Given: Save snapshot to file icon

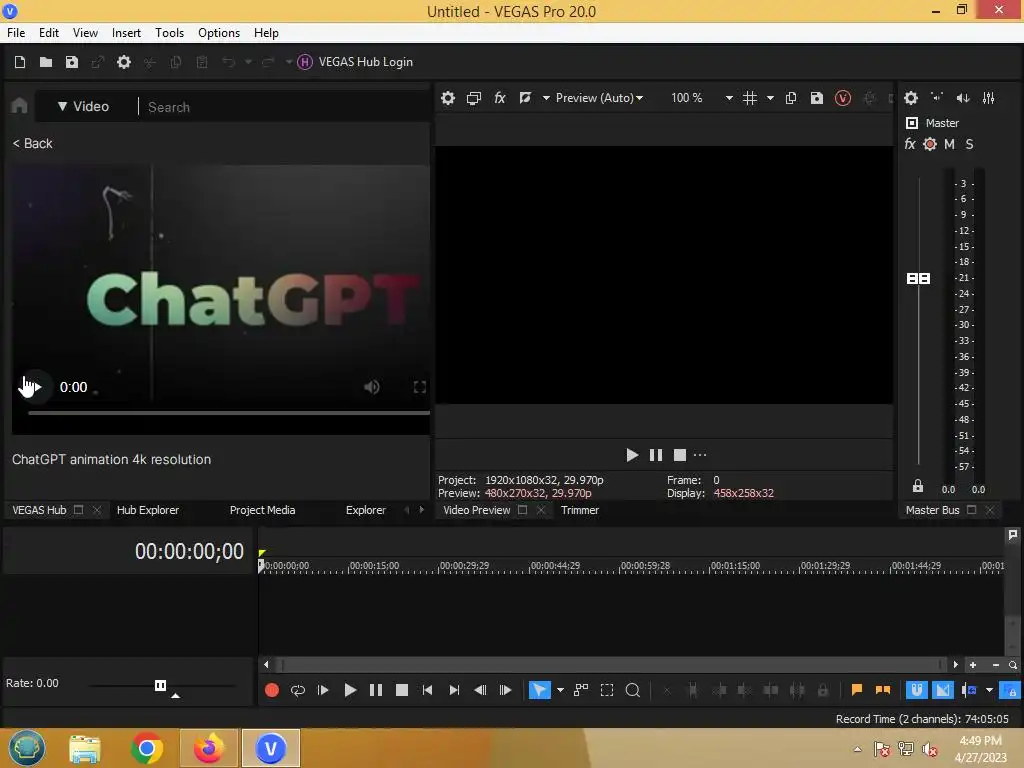Looking at the screenshot, I should click(x=817, y=98).
